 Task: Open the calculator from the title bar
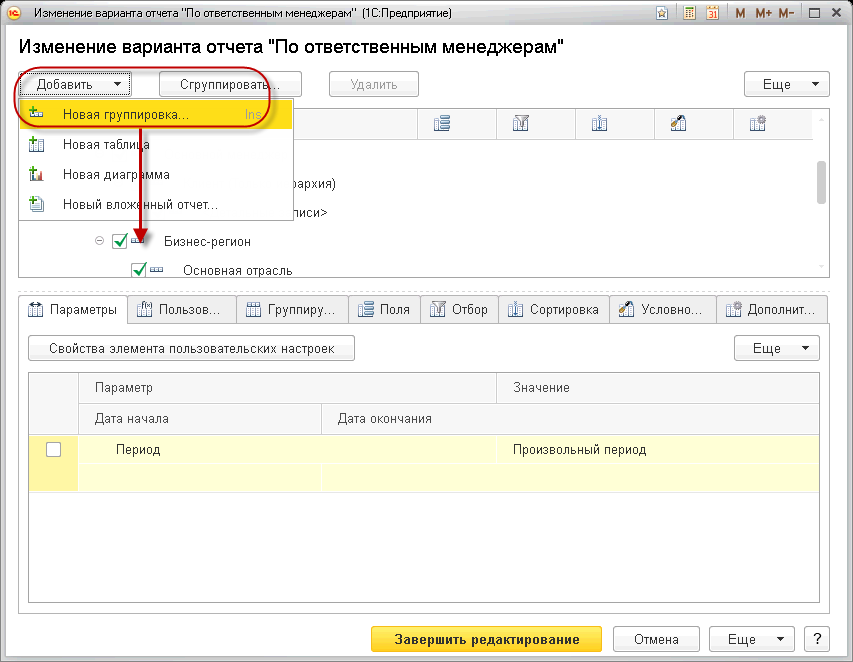point(690,14)
